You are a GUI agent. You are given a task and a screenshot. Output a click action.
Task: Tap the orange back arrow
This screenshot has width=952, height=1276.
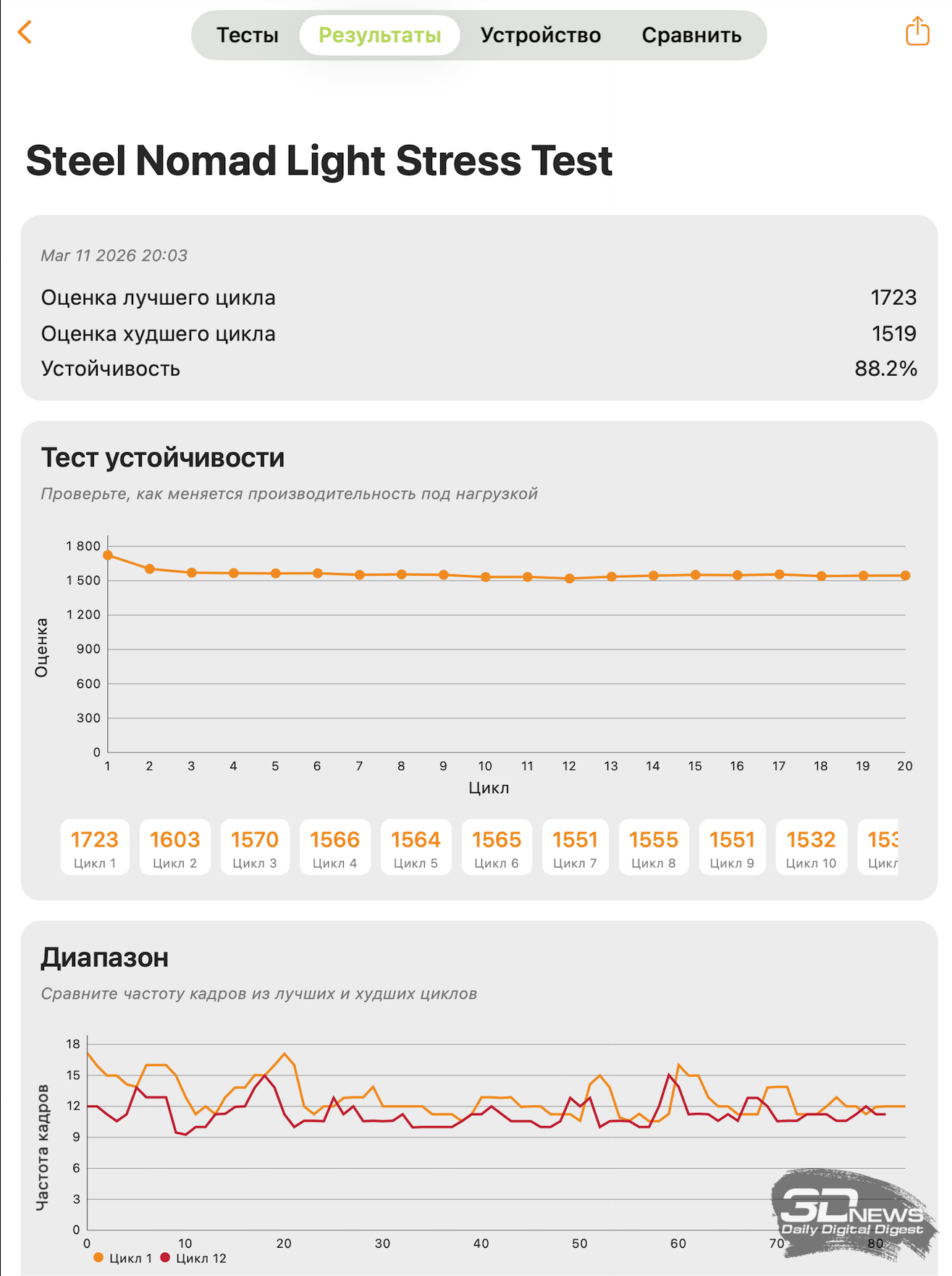(x=25, y=33)
